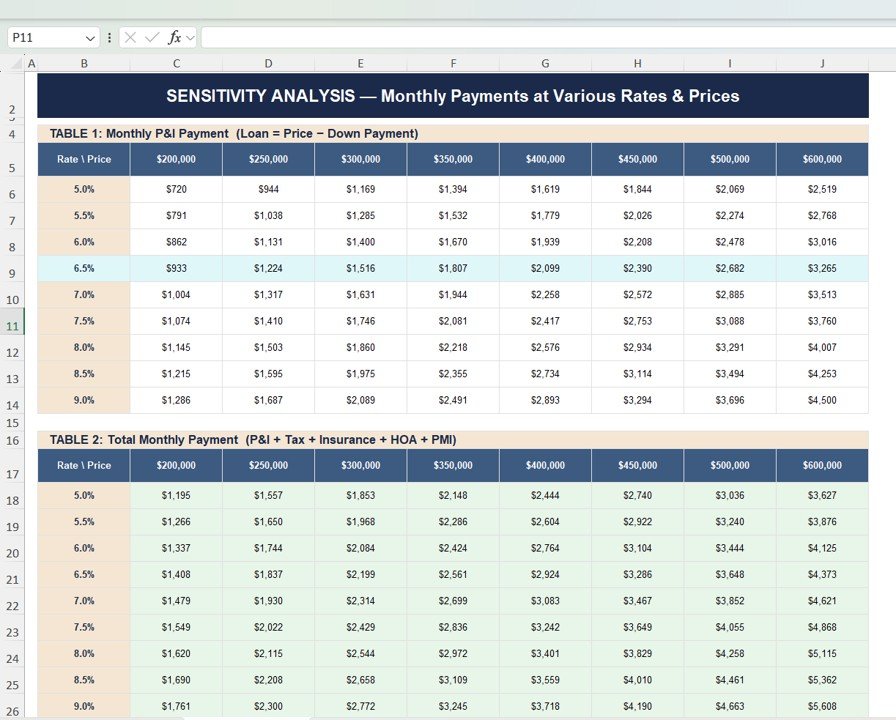Select the Rate \ Price header cell in Table 2
This screenshot has height=720, width=896.
point(84,465)
